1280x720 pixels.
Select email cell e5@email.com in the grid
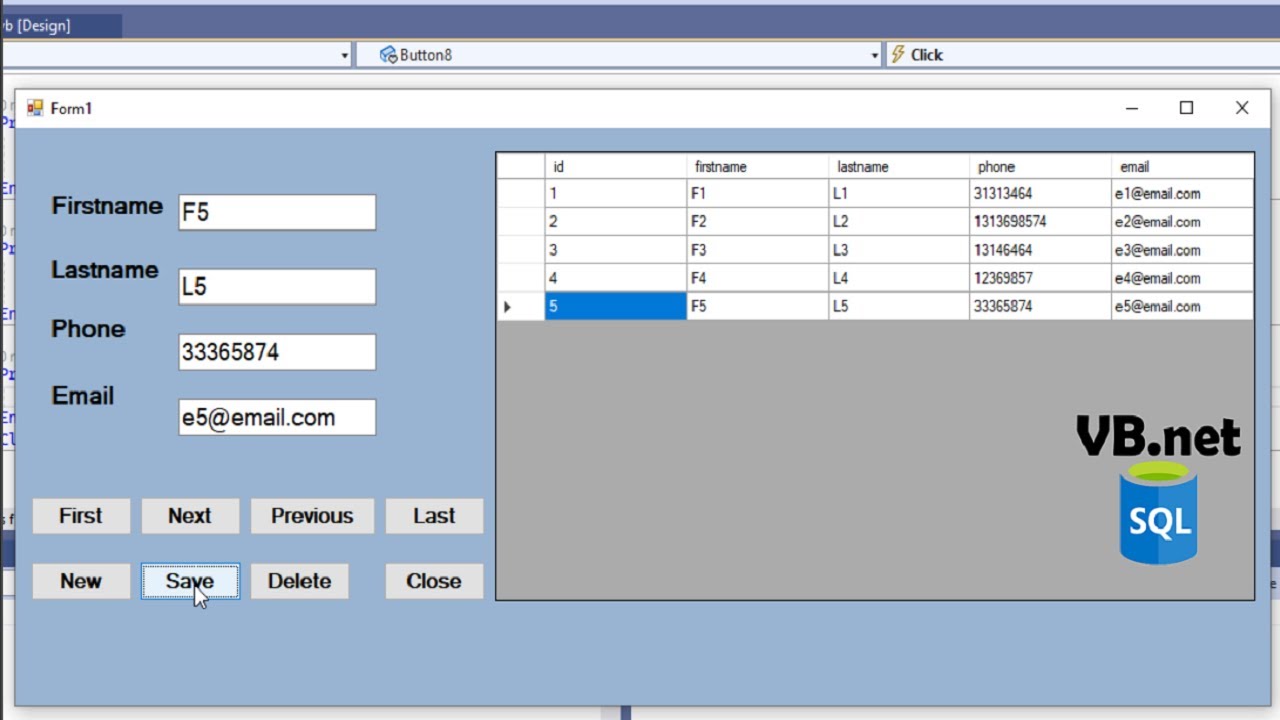pos(1182,307)
